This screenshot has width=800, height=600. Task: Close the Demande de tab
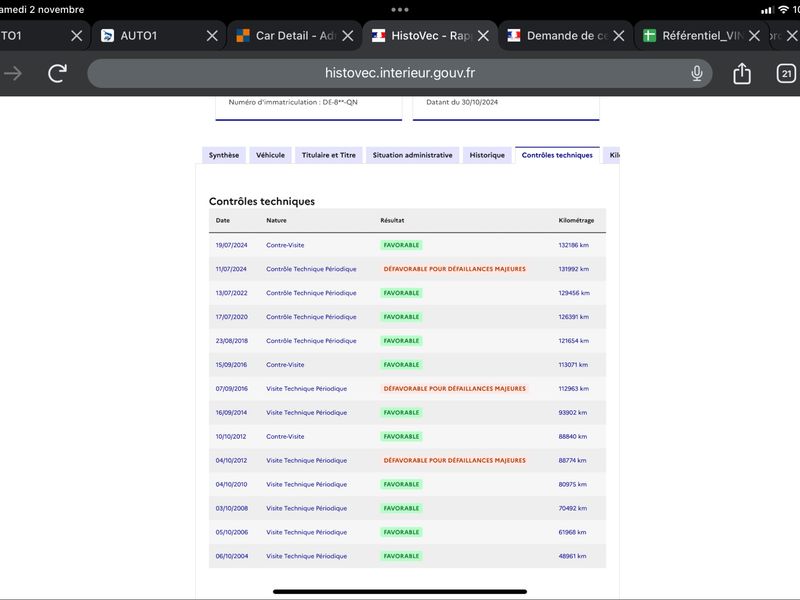[619, 36]
